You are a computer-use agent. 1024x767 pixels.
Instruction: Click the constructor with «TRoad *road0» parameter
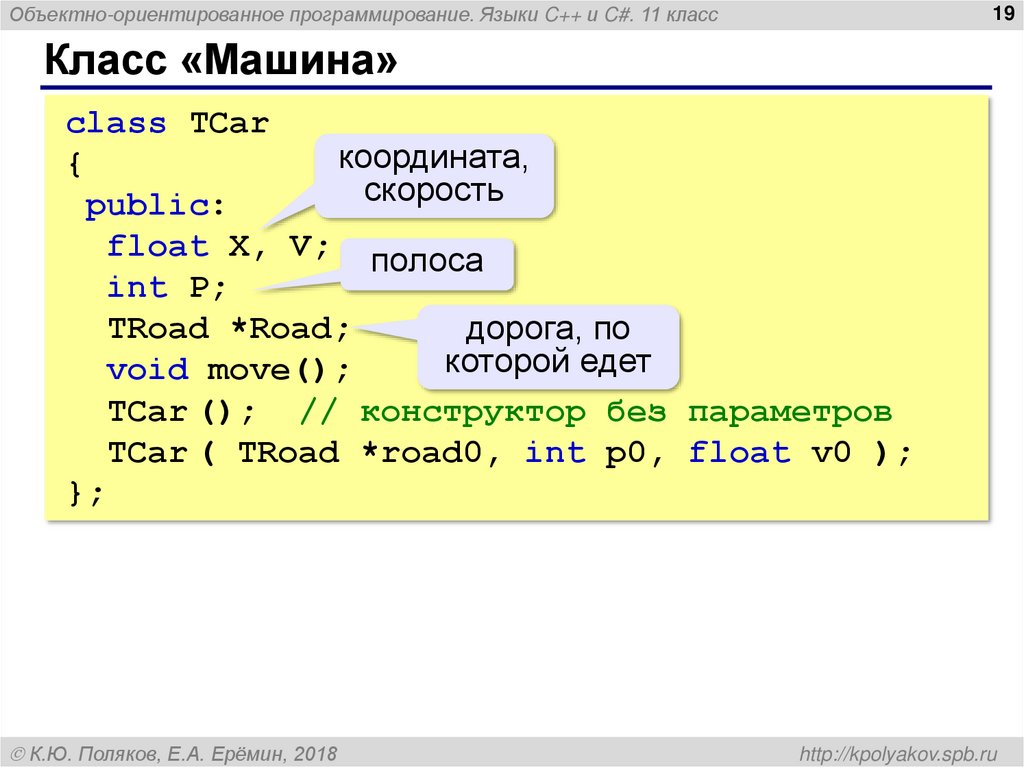click(509, 453)
